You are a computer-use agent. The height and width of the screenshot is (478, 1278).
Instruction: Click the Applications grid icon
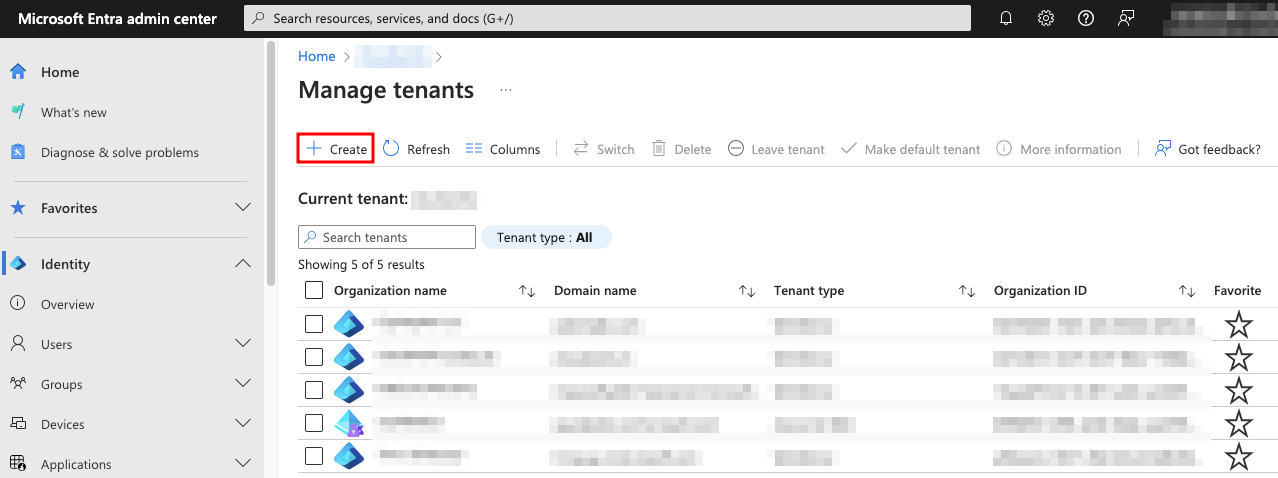pyautogui.click(x=18, y=464)
